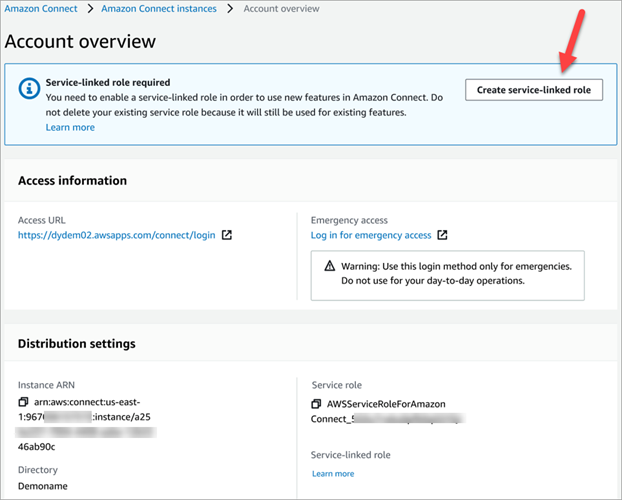Select Log in for emergency access link
This screenshot has height=500, width=622.
[371, 236]
